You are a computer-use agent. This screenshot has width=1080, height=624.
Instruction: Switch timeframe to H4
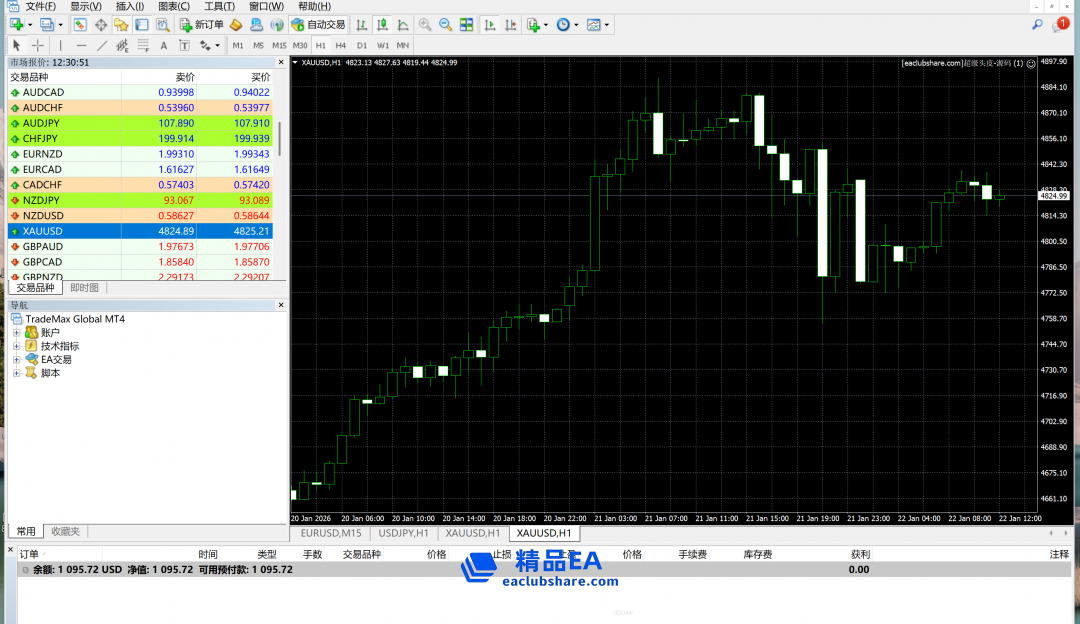click(x=341, y=45)
